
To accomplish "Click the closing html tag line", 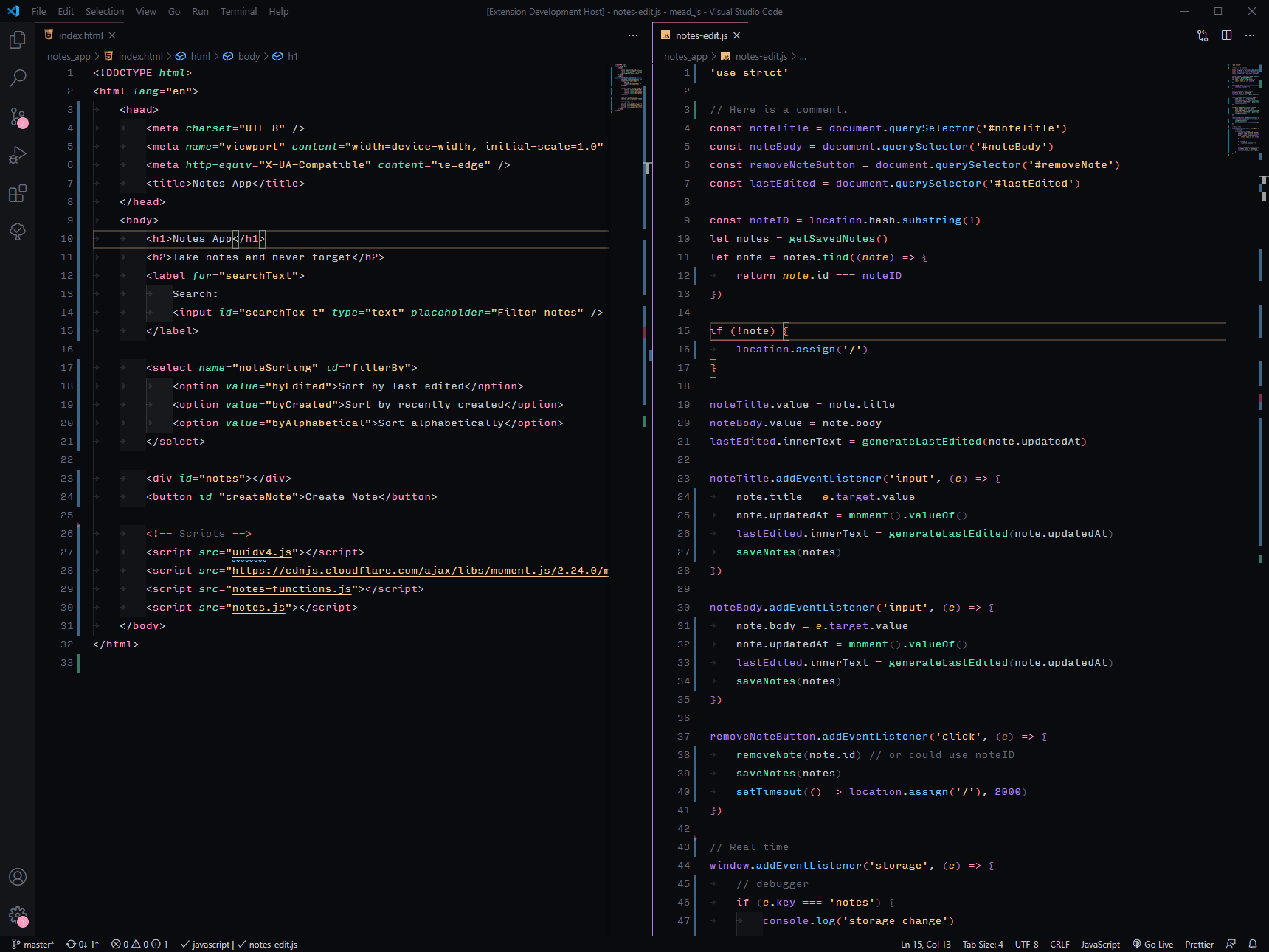I will click(116, 644).
